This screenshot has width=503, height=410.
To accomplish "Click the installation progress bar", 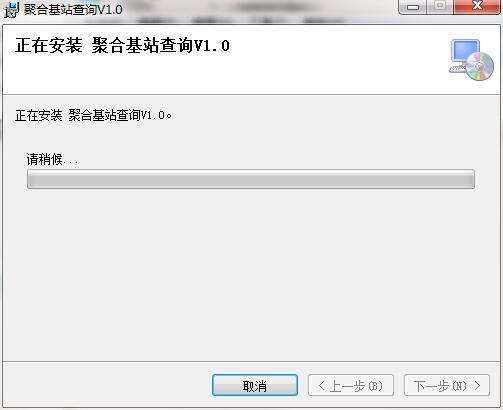I will coord(251,179).
